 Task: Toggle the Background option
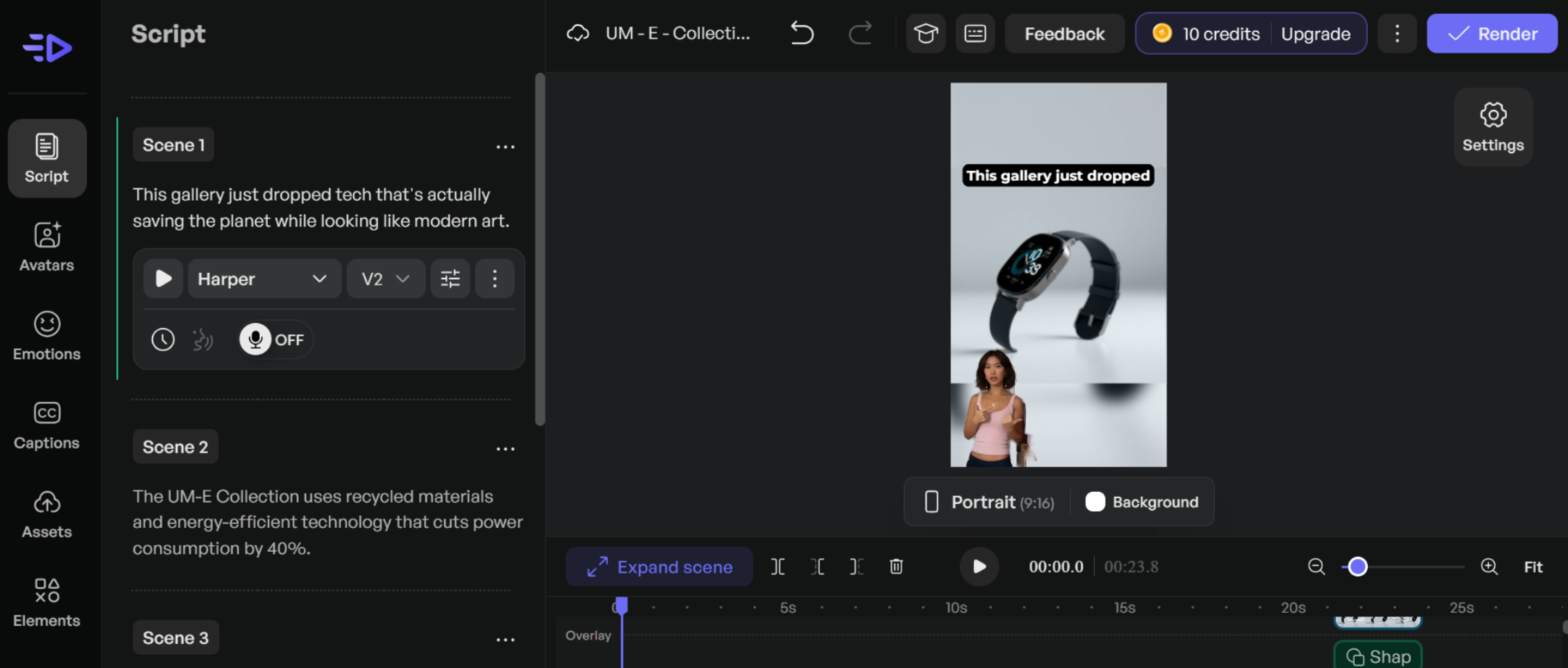coord(1142,501)
